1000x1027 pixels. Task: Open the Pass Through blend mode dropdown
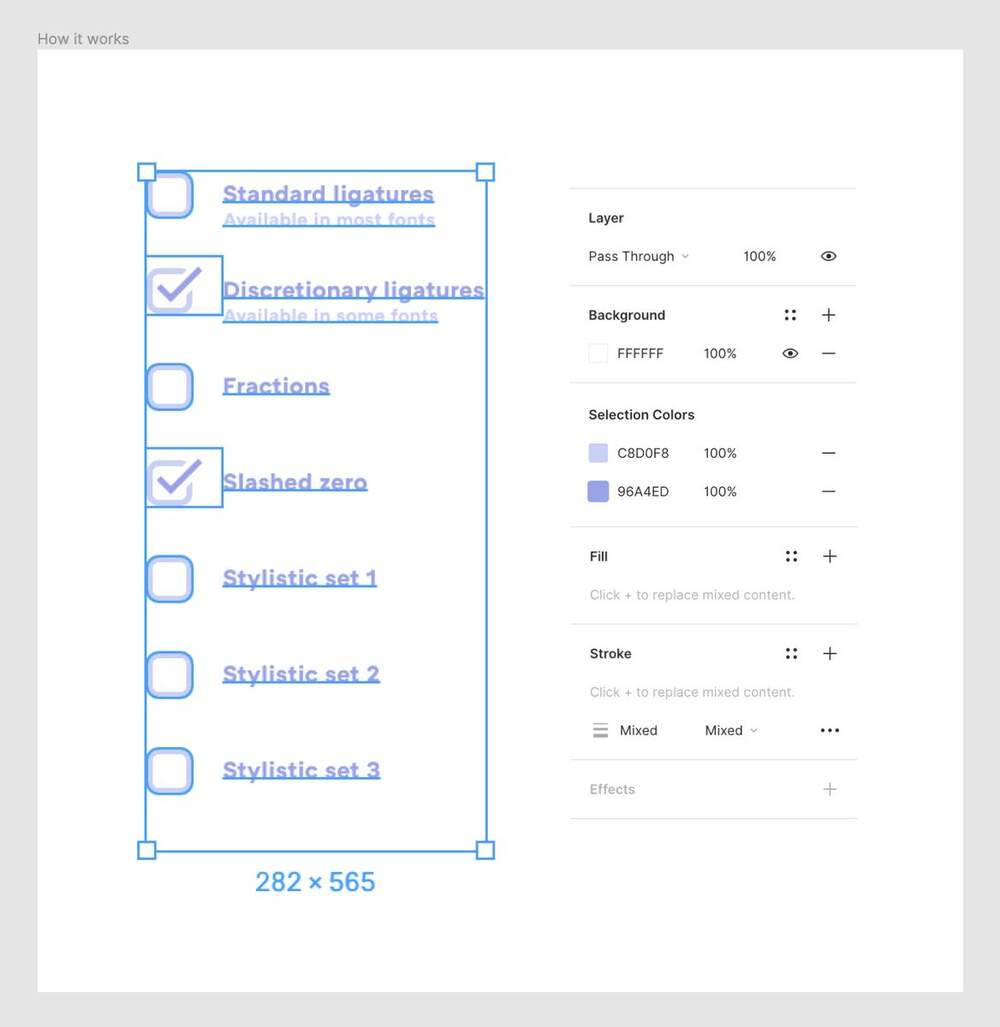tap(638, 256)
